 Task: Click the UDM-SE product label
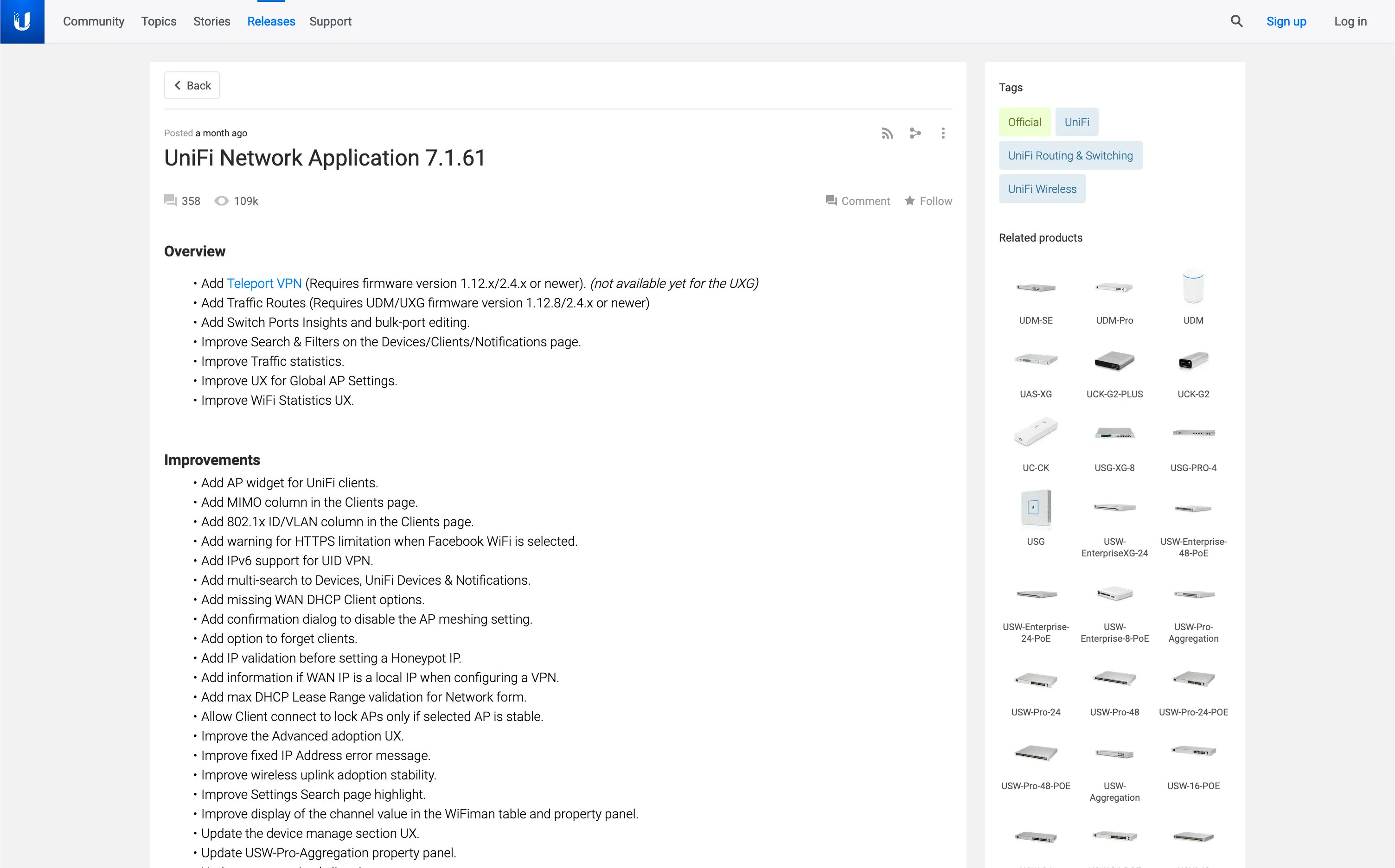(1036, 320)
